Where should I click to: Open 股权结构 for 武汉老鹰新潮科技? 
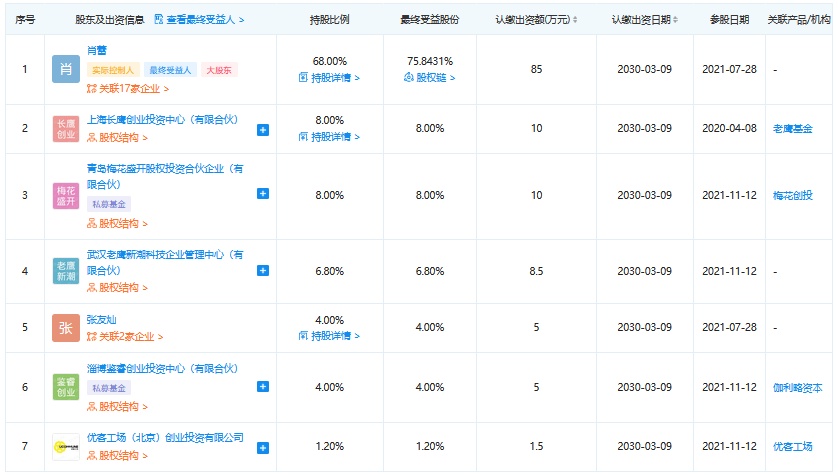(x=117, y=287)
